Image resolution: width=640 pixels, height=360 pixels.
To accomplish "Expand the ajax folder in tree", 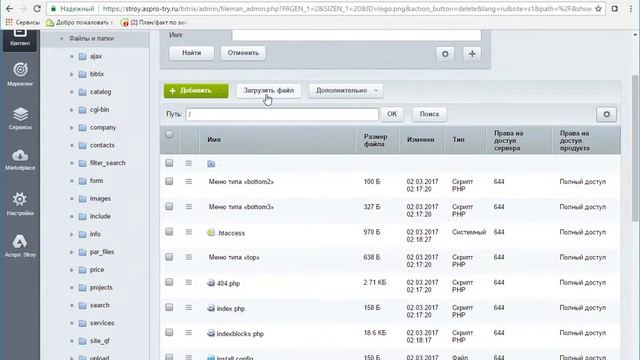I will pyautogui.click(x=72, y=56).
